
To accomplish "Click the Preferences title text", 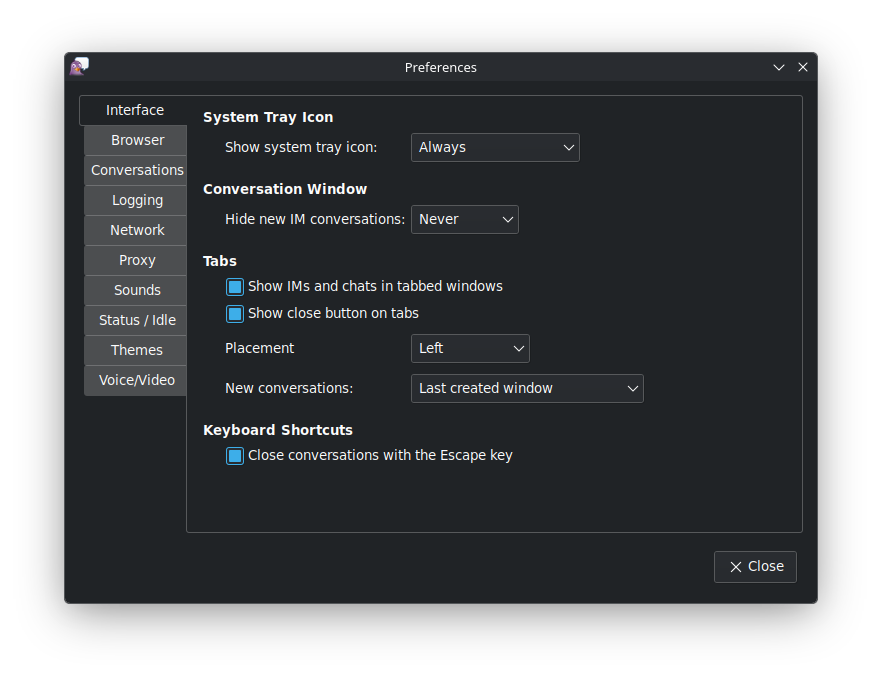I will tap(440, 67).
